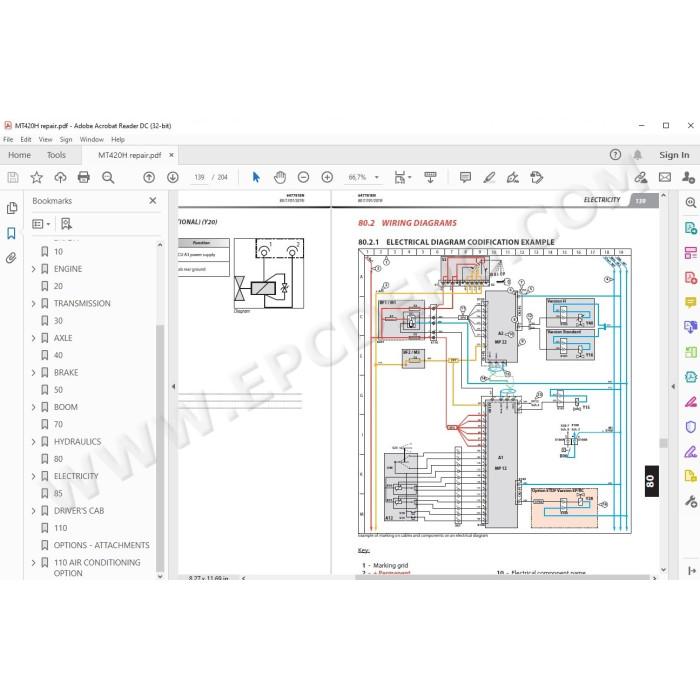Zoom in with the plus icon

click(327, 177)
